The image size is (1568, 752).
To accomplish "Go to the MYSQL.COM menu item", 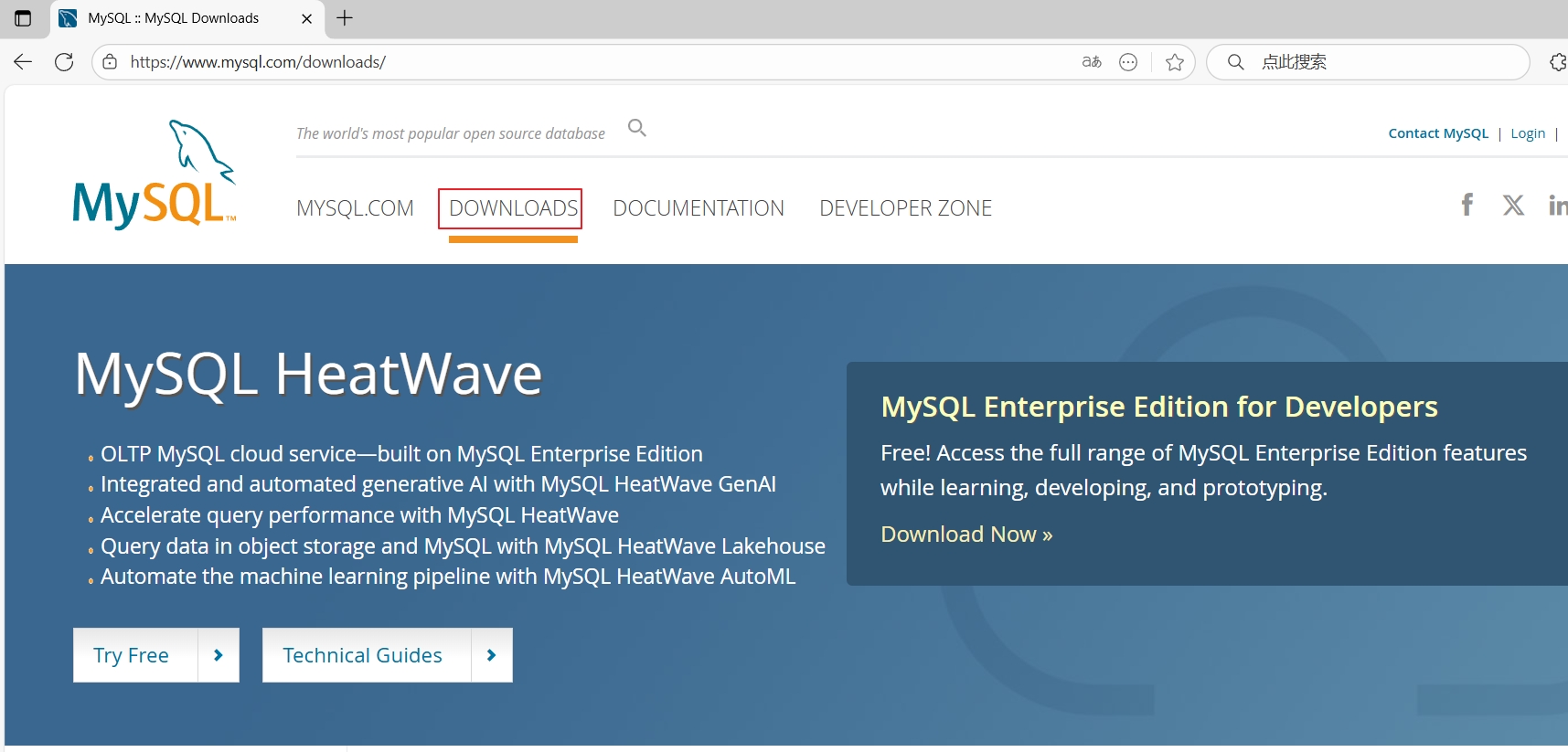I will pos(355,208).
